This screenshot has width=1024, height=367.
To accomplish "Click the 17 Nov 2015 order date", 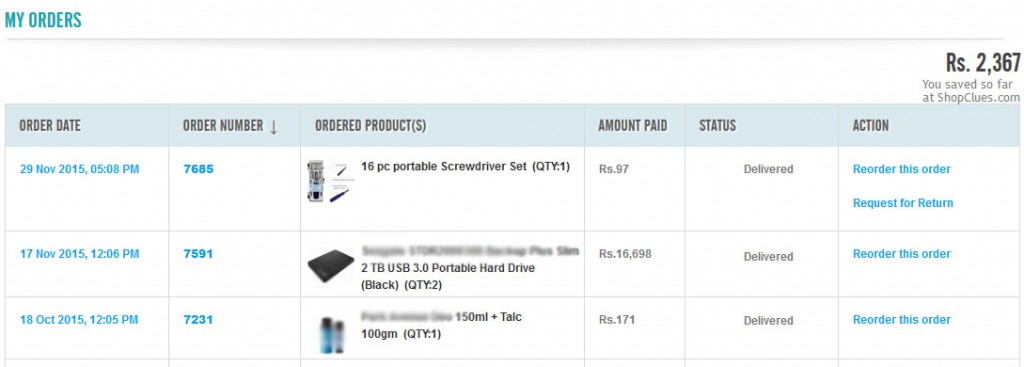I will tap(80, 254).
